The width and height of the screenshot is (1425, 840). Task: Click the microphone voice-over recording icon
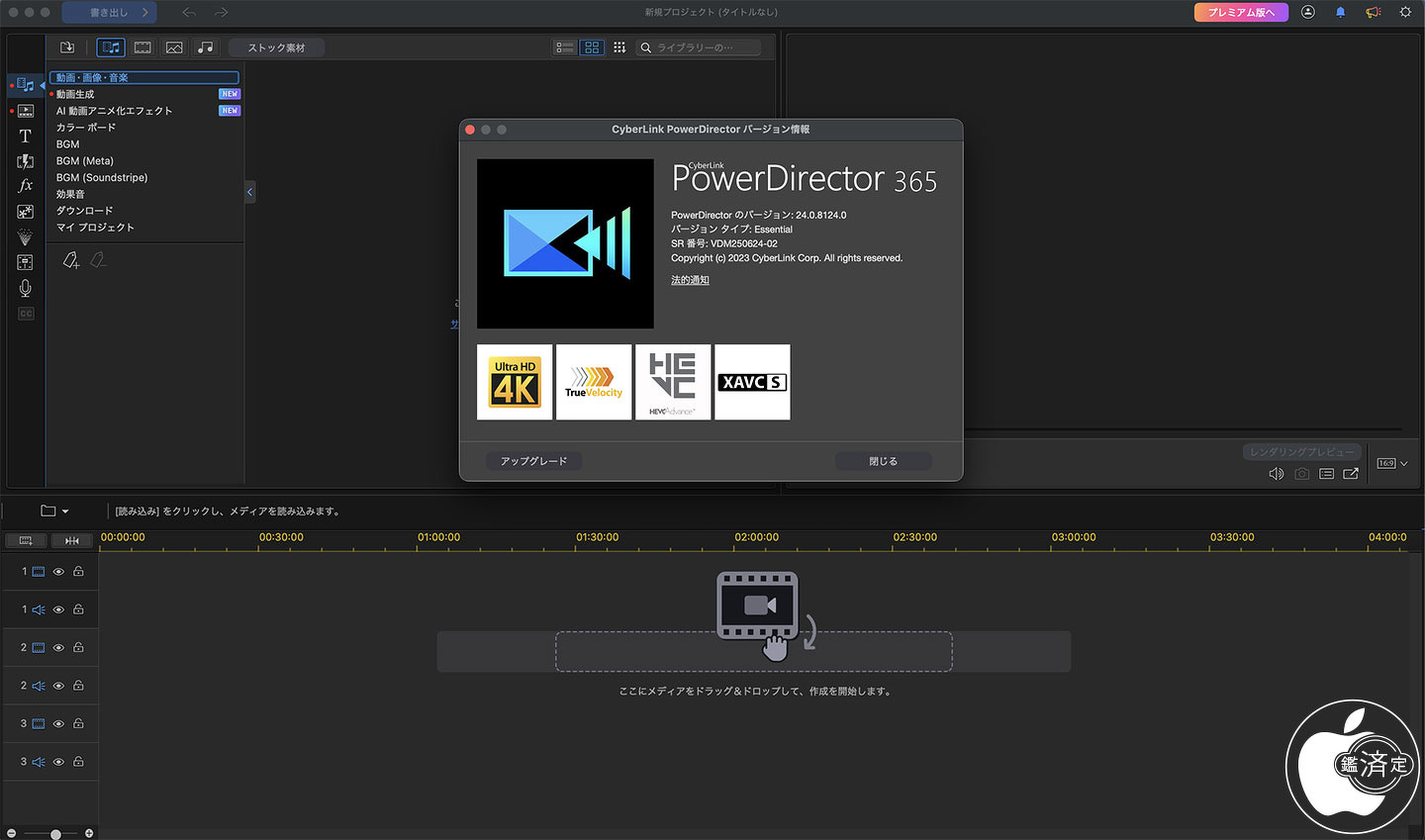[x=26, y=288]
